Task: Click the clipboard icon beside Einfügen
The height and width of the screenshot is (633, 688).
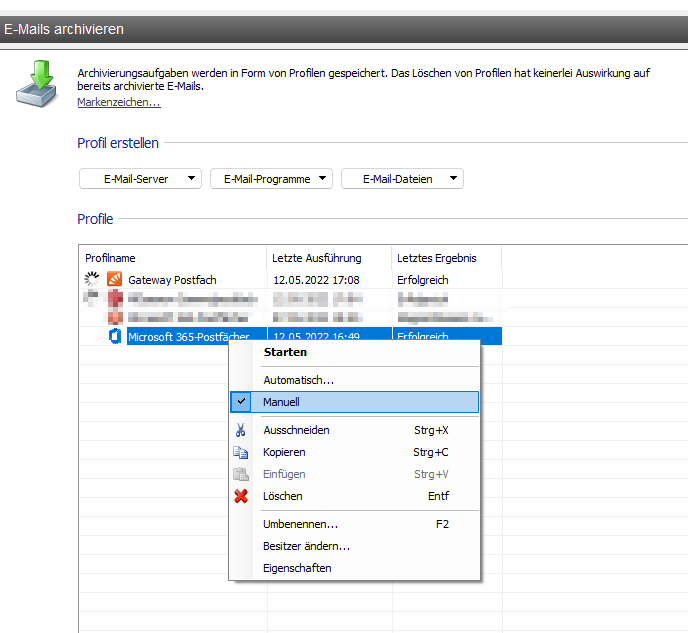Action: coord(241,474)
